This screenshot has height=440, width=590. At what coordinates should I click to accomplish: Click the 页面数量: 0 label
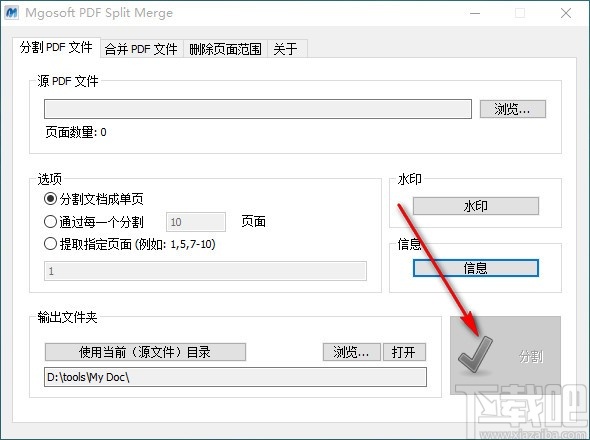tap(76, 132)
